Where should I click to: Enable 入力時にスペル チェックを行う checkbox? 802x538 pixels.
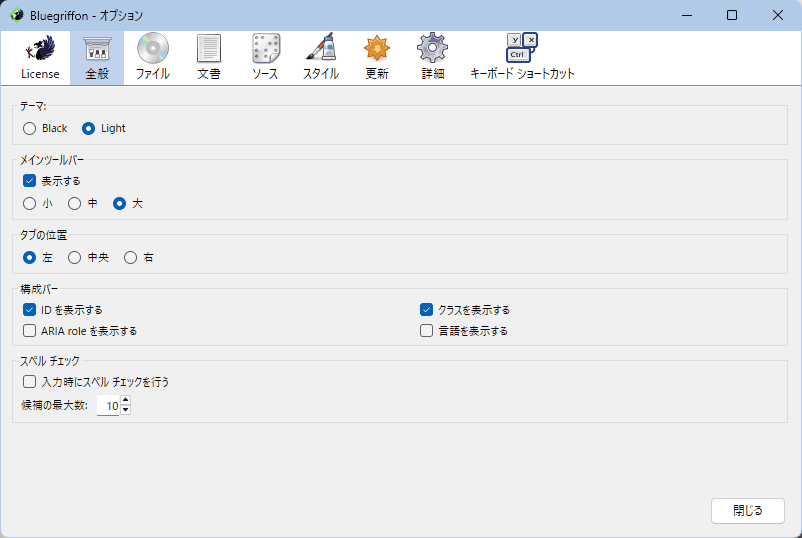tap(30, 382)
